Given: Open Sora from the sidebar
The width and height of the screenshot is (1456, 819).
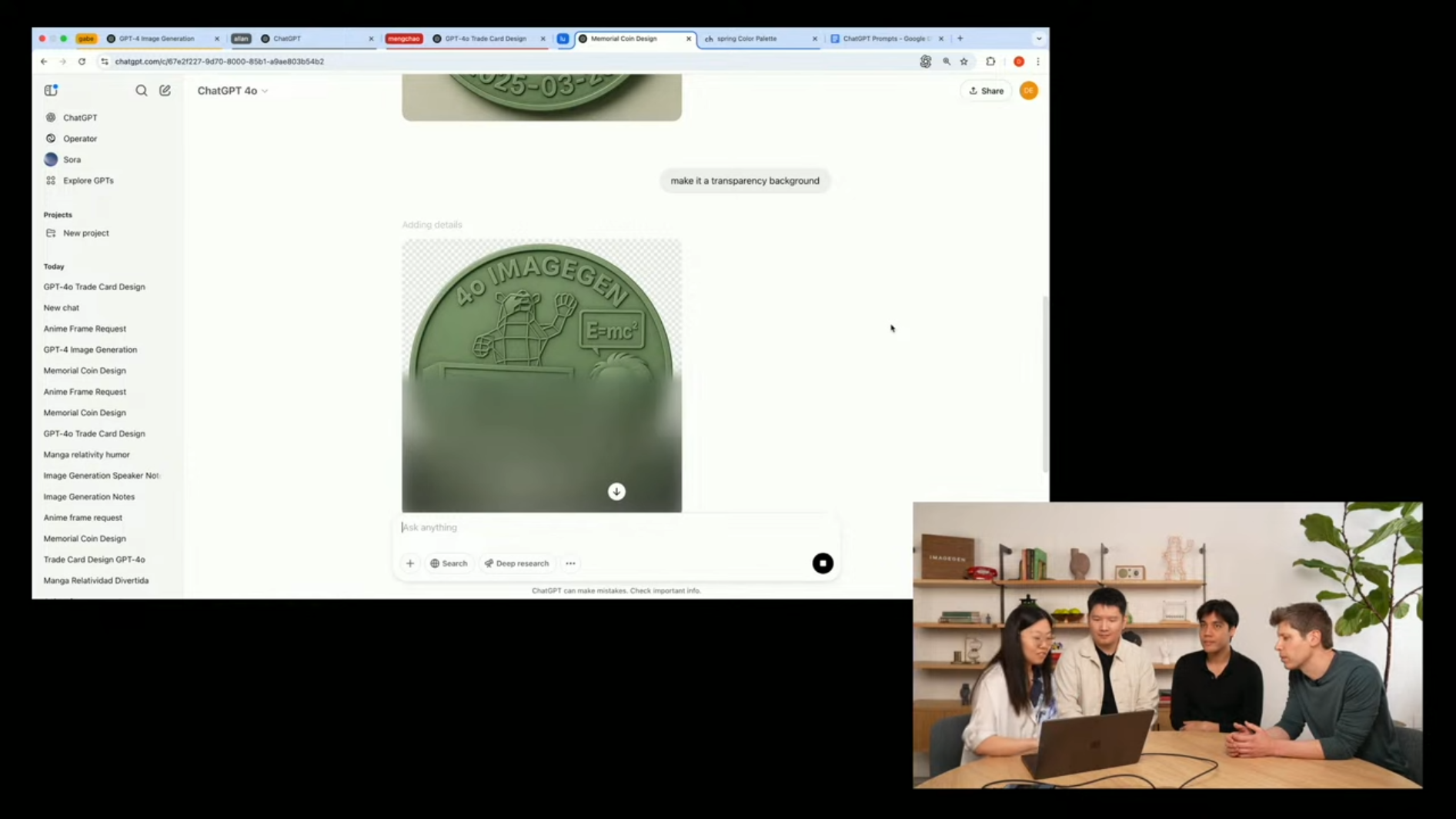Looking at the screenshot, I should [x=72, y=159].
